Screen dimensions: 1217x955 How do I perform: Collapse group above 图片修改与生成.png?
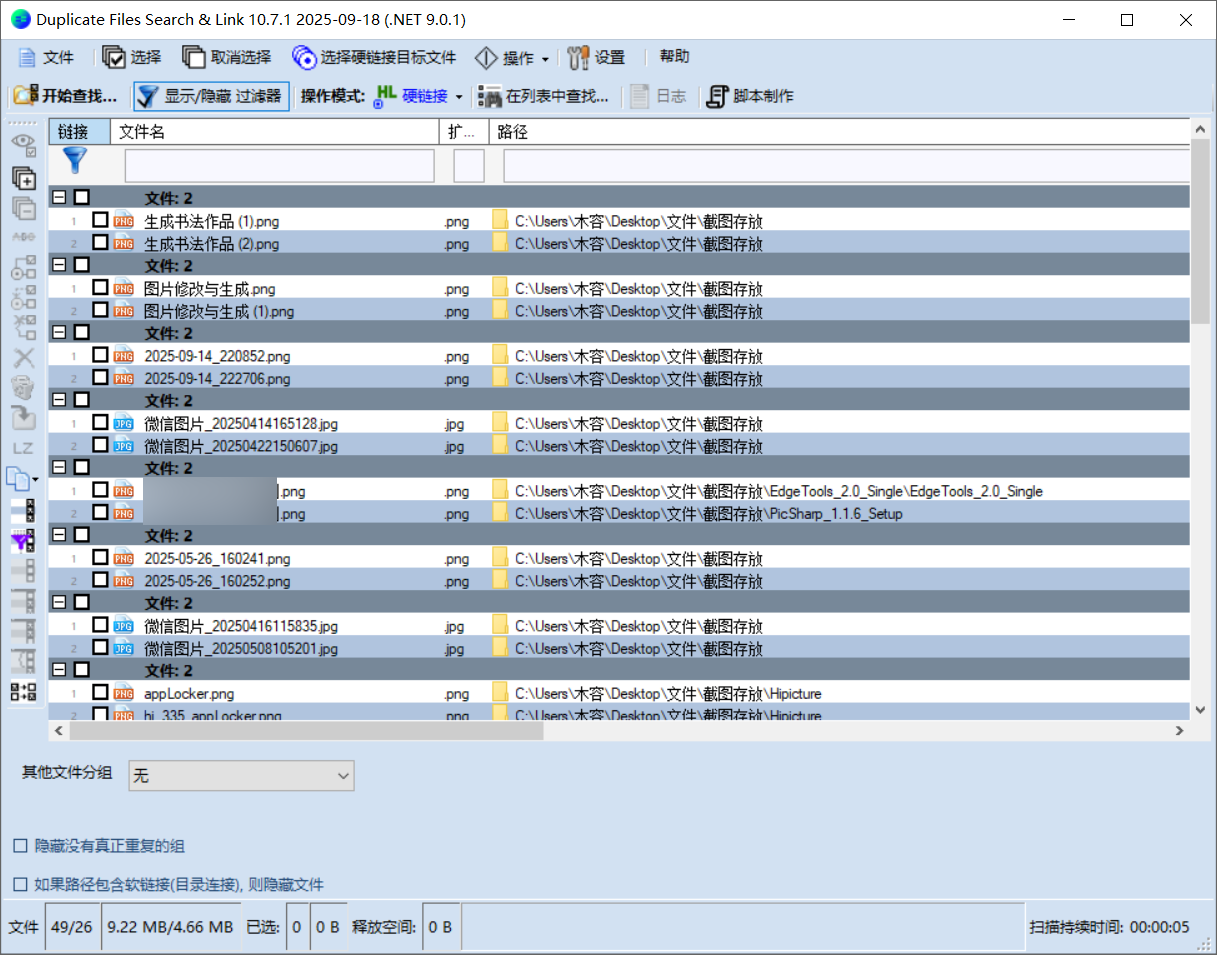pos(59,265)
